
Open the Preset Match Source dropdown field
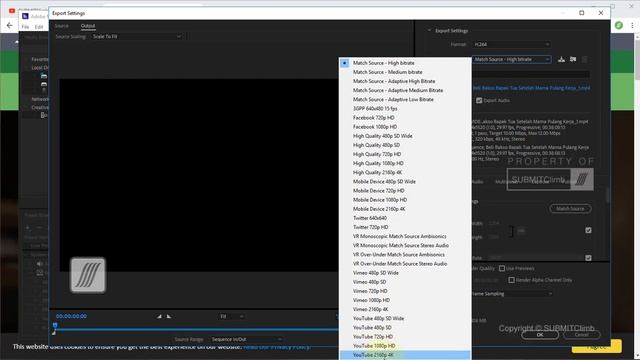pos(511,59)
